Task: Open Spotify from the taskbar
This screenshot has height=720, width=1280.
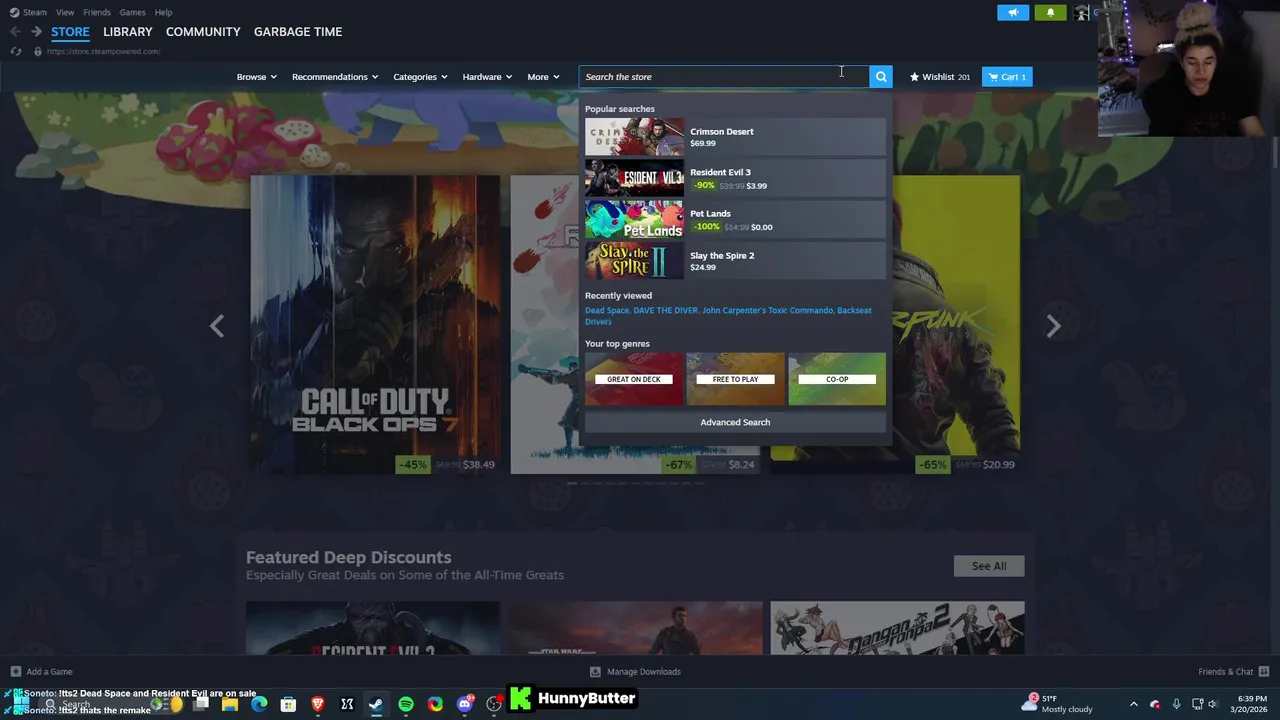Action: click(406, 705)
